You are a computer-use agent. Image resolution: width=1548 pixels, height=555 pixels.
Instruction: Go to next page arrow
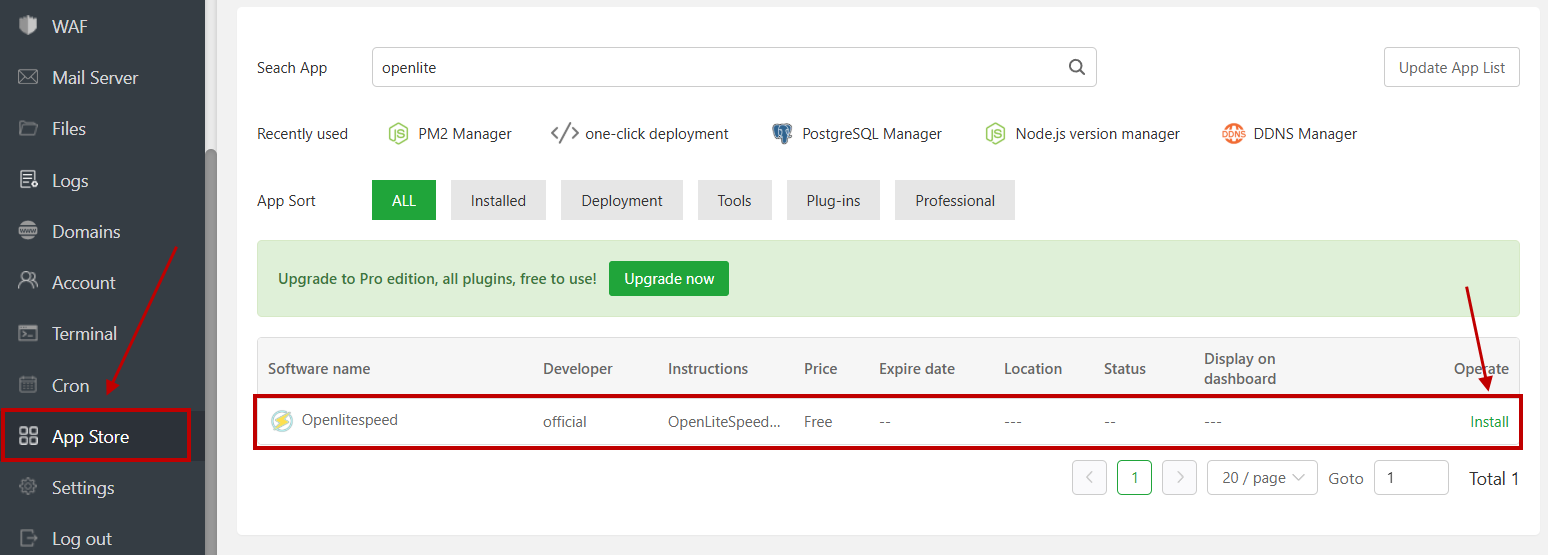click(x=1180, y=478)
